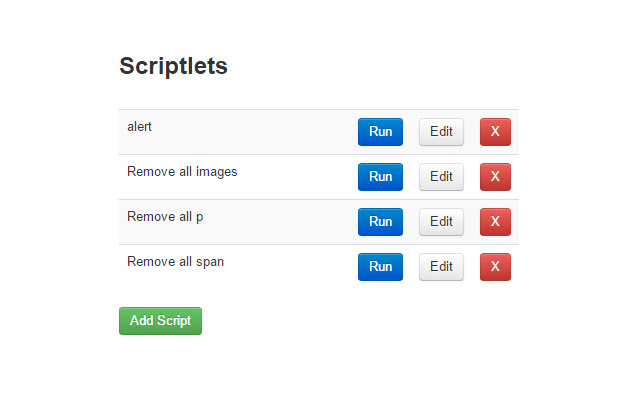This screenshot has height=400, width=640.
Task: Run the Remove all images script
Action: click(x=380, y=177)
